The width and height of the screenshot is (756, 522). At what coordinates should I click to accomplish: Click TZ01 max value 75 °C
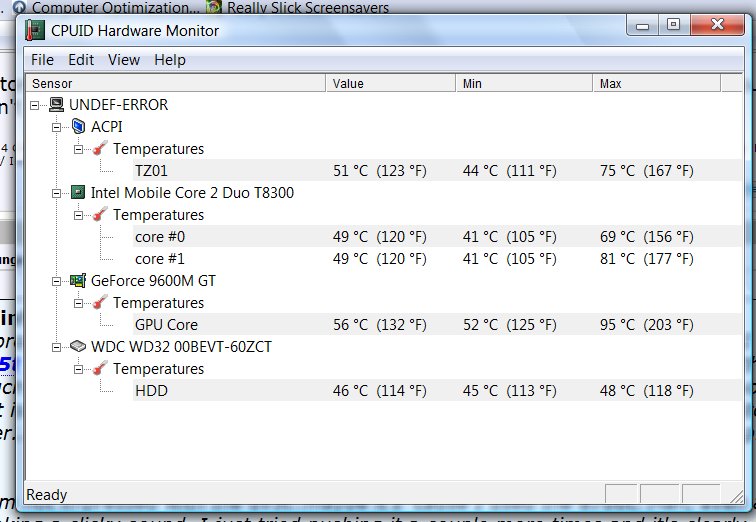pos(647,171)
